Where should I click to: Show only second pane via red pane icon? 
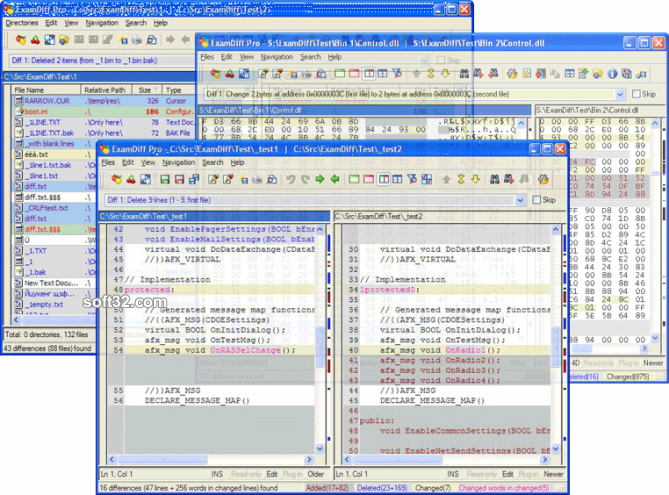click(369, 179)
